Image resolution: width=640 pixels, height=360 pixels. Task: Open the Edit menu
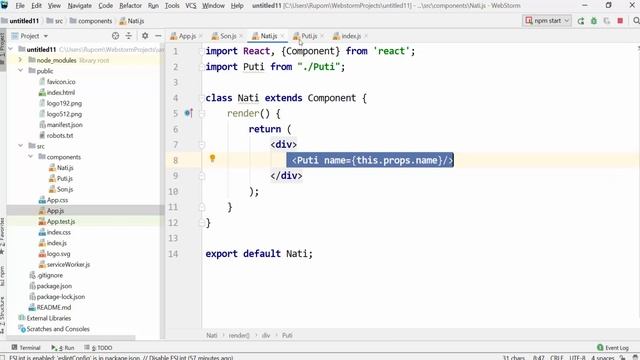point(36,6)
